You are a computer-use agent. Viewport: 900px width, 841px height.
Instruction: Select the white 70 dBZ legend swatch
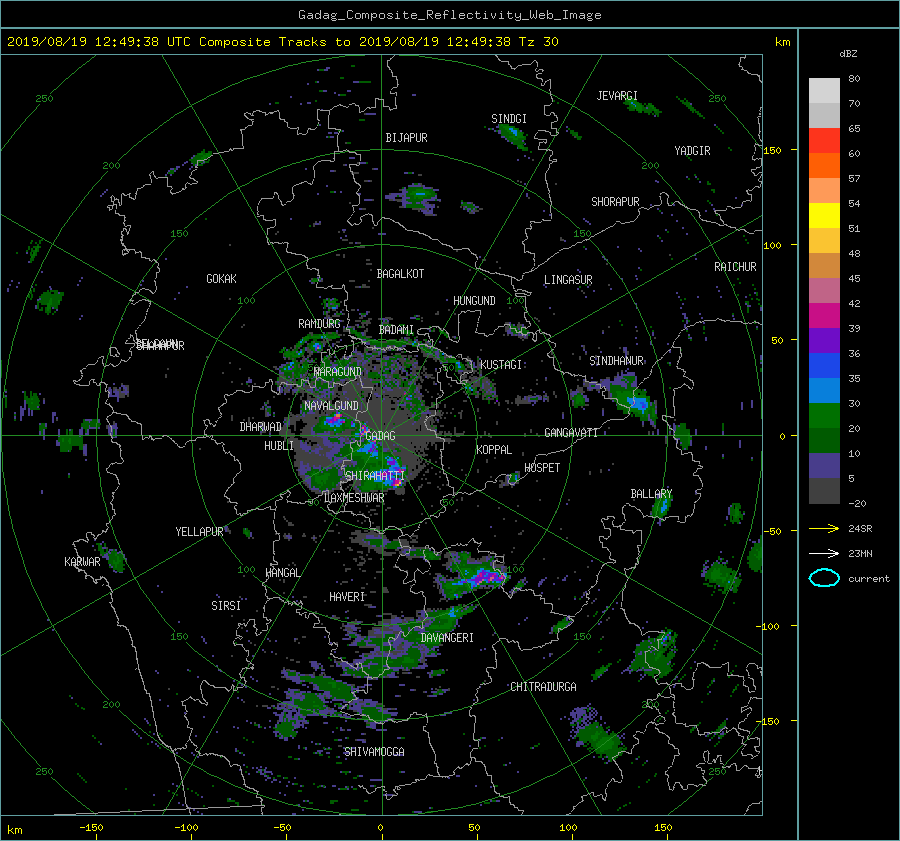coord(824,90)
